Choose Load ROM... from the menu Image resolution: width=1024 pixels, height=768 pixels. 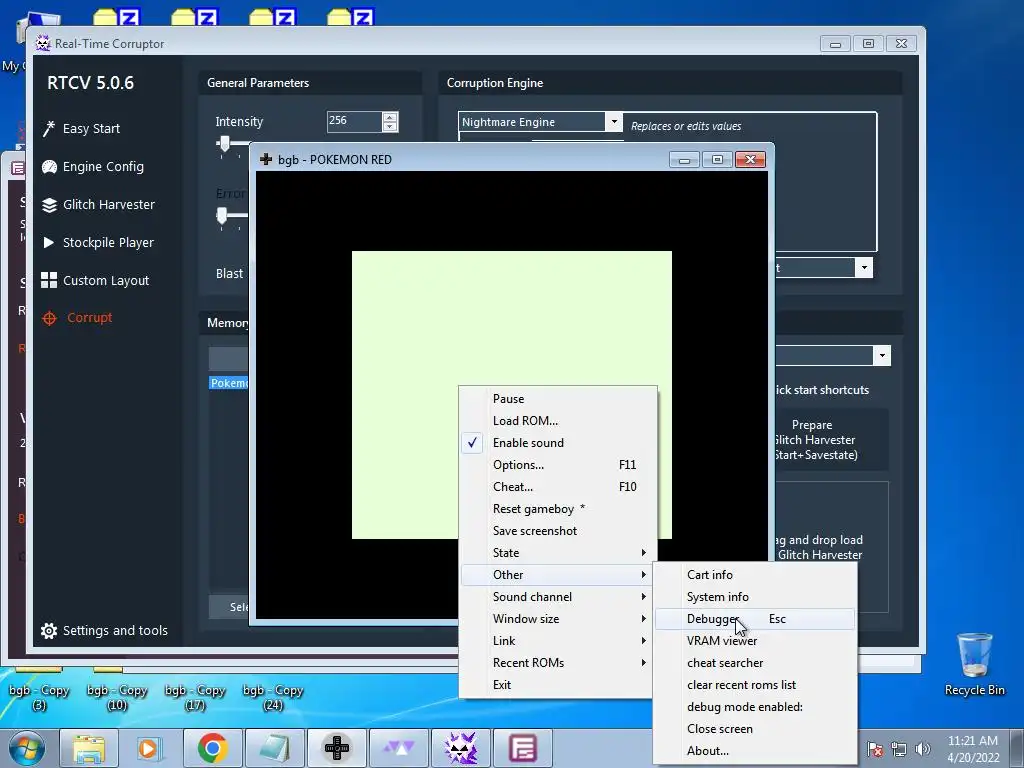click(556, 421)
